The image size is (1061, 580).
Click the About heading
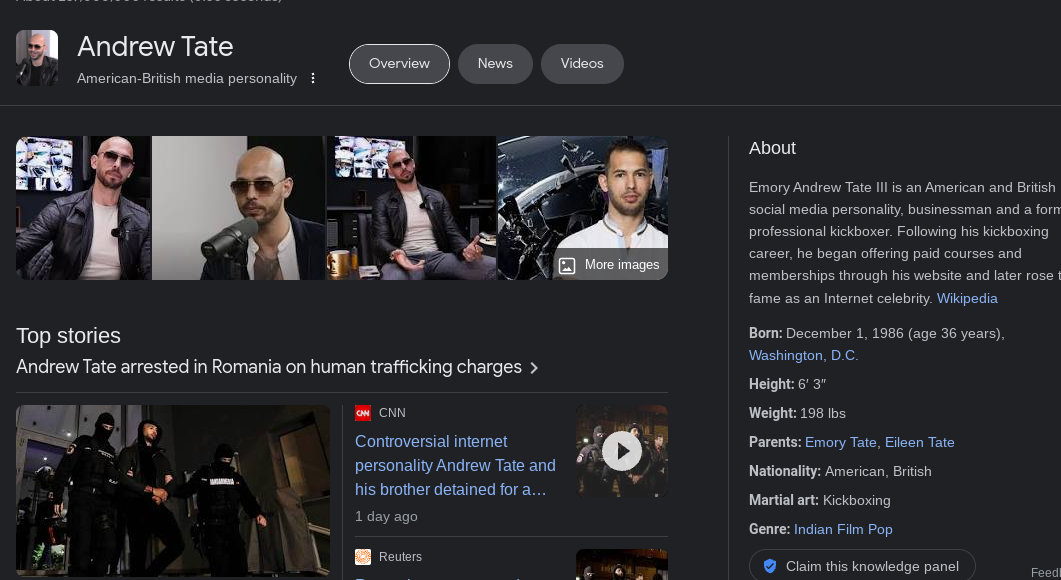click(772, 148)
